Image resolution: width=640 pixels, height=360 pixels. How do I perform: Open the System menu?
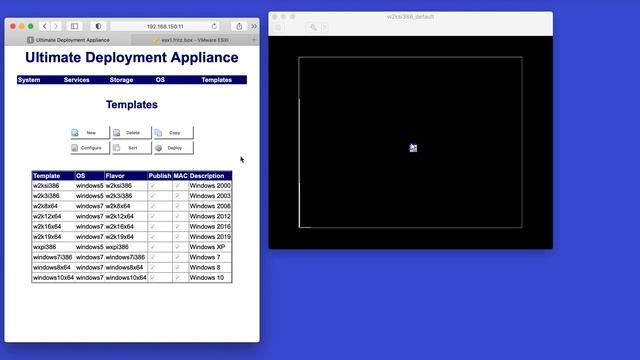(29, 80)
